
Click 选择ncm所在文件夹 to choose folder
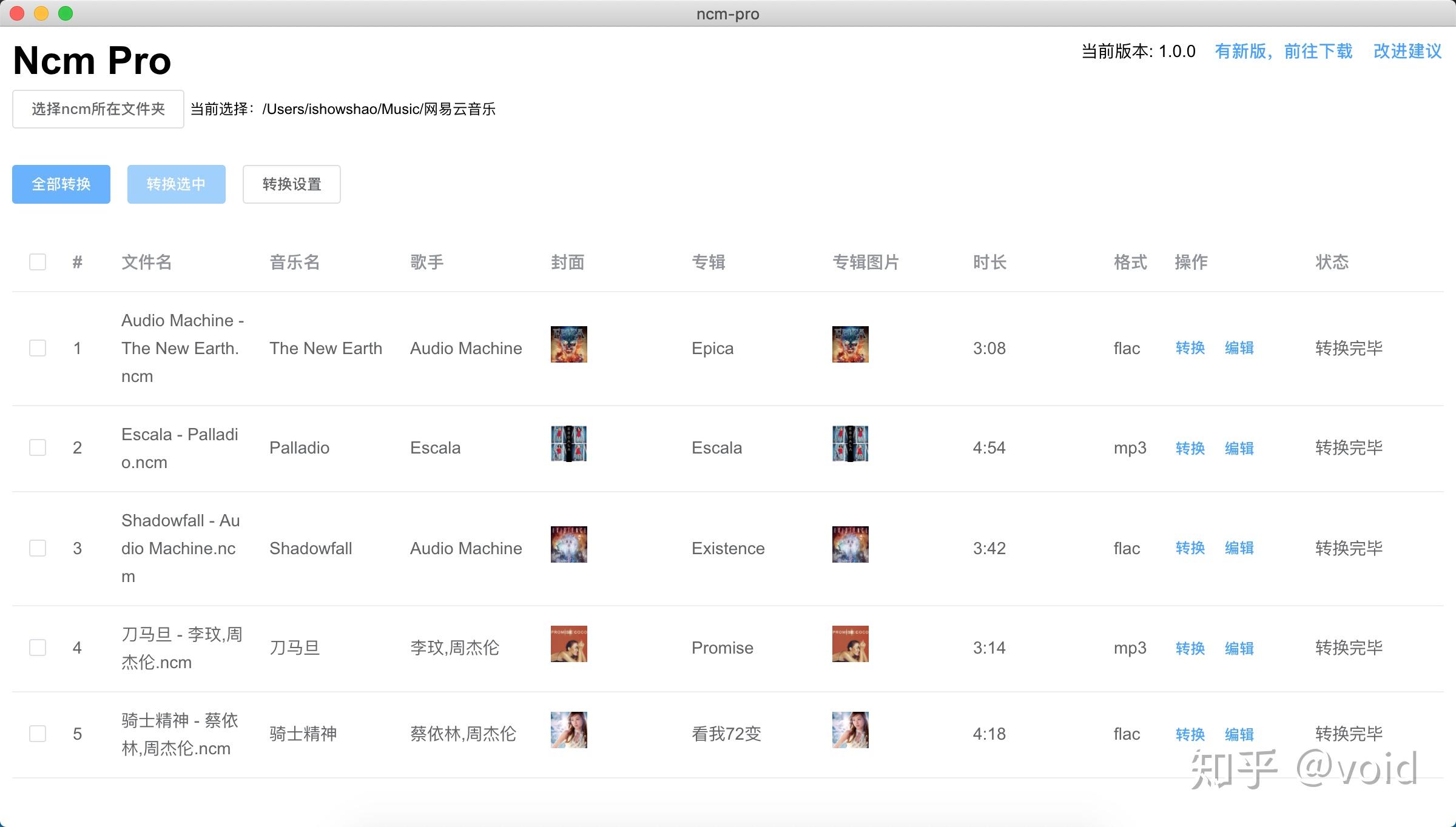[x=98, y=109]
